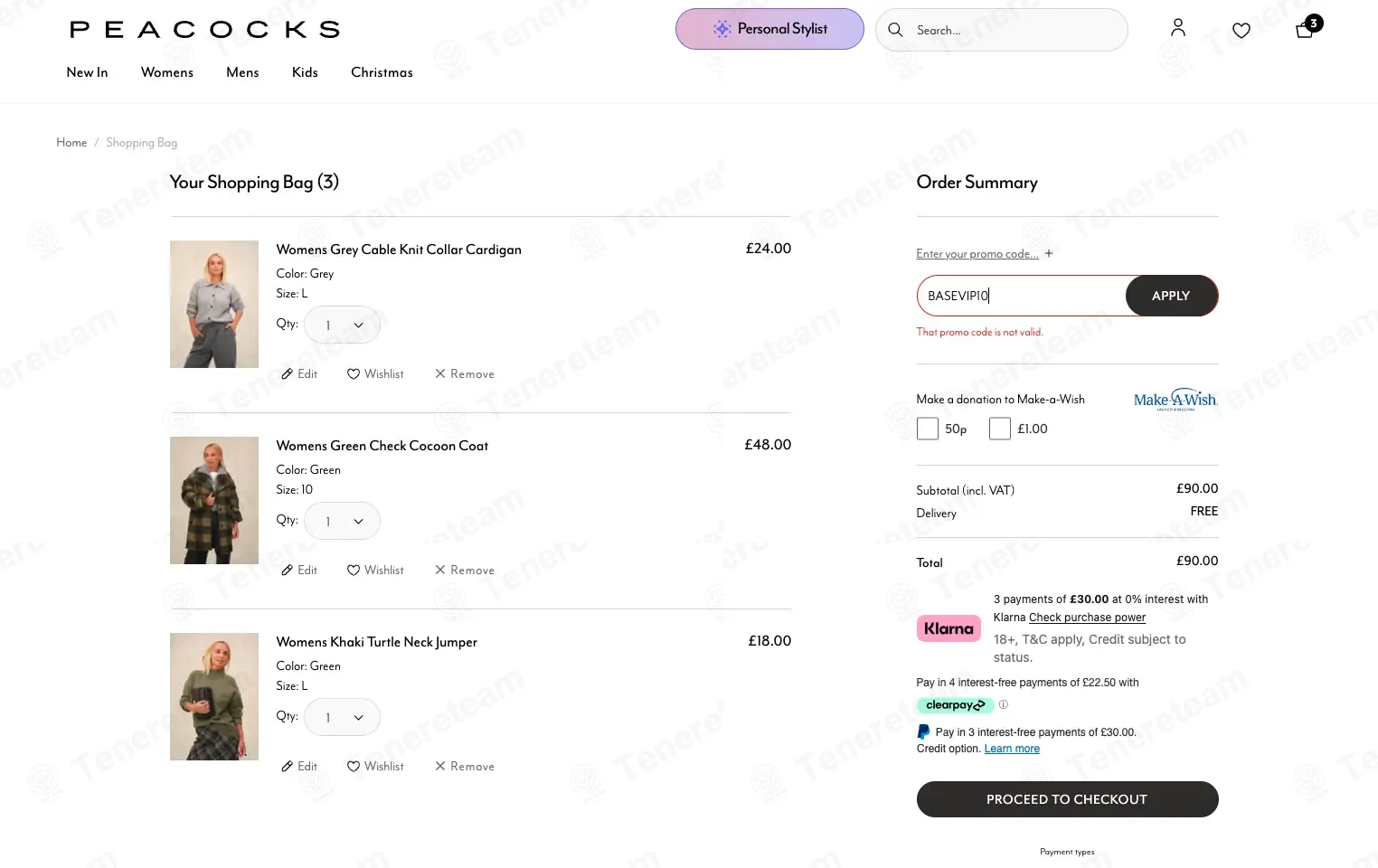Click the heart Wishlist icon for Khaki Jumper
The width and height of the screenshot is (1378, 868).
point(354,766)
